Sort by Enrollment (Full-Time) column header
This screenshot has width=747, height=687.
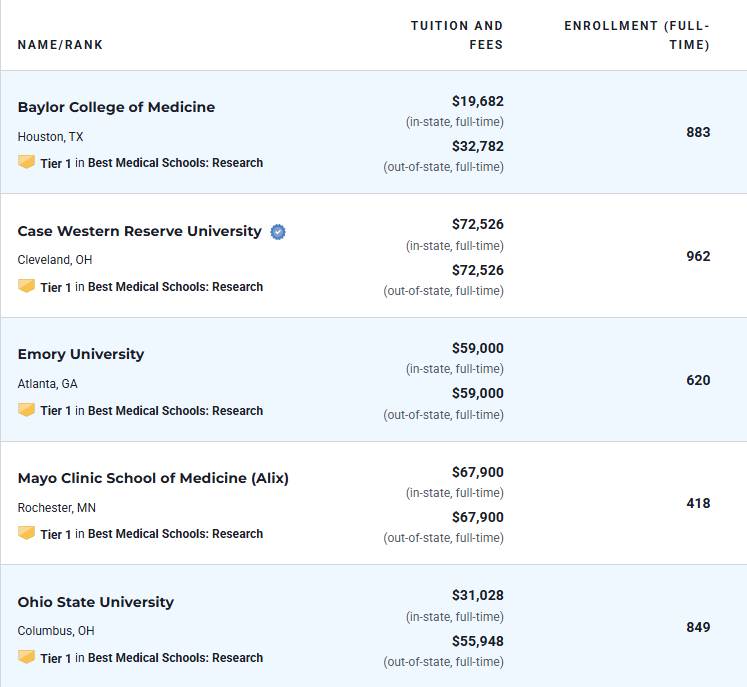(x=637, y=35)
